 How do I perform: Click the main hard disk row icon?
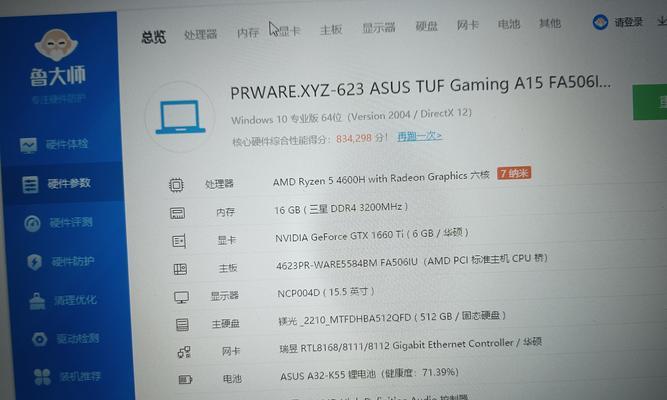[182, 325]
